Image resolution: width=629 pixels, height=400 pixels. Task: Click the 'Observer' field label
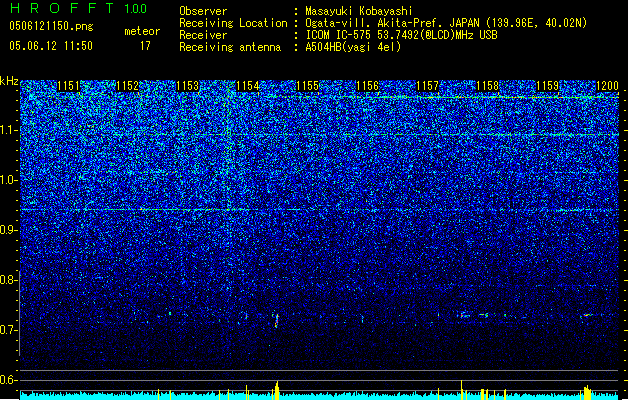tap(203, 11)
